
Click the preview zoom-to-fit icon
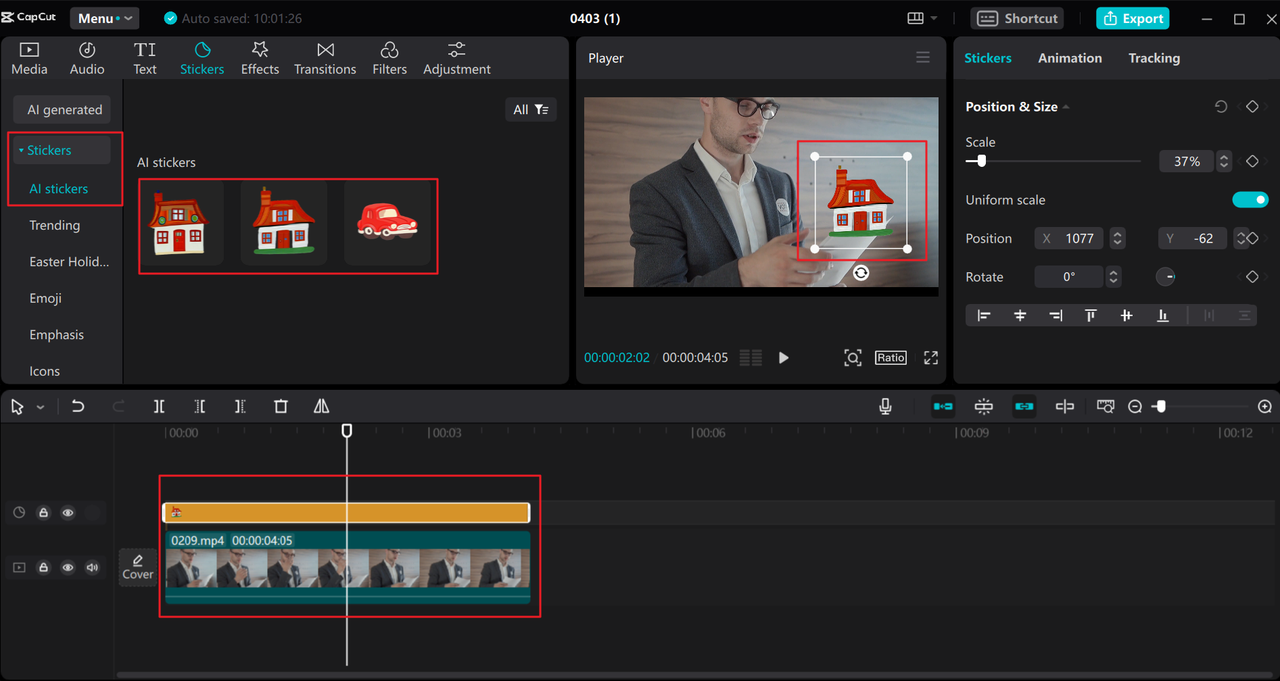point(852,357)
